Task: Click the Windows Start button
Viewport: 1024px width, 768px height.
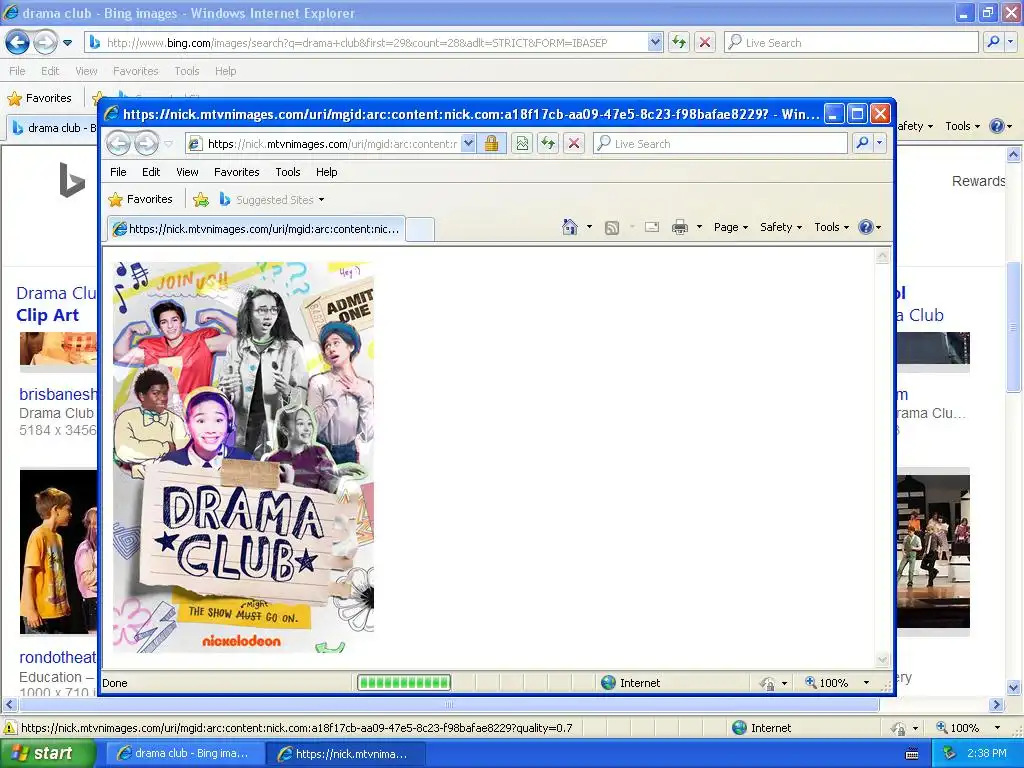Action: coord(47,753)
